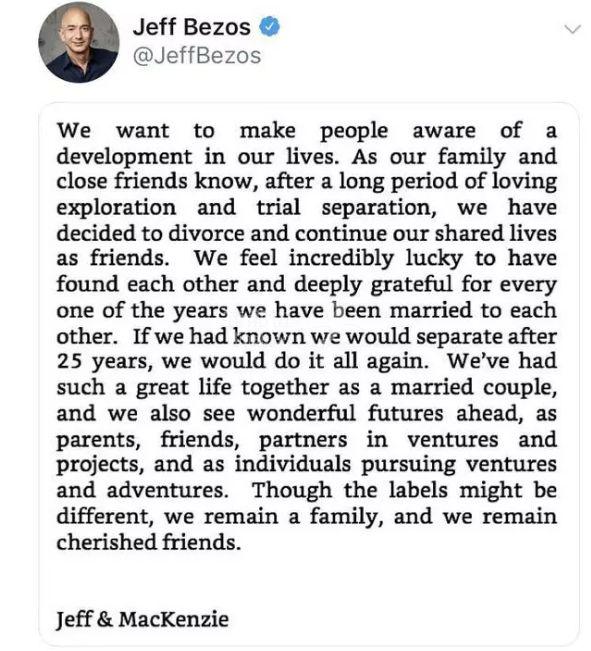Screen dimensions: 591x651
Task: Click the 'Though the labels might be' text
Action: tap(404, 490)
